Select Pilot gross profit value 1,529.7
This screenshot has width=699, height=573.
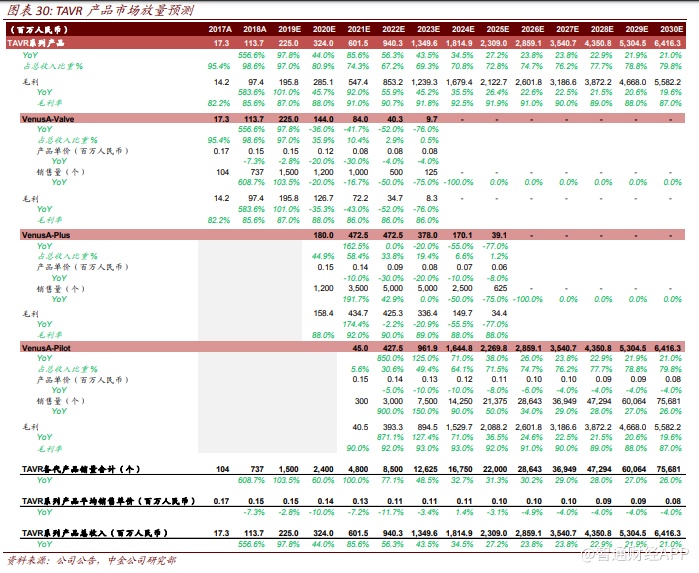click(459, 427)
